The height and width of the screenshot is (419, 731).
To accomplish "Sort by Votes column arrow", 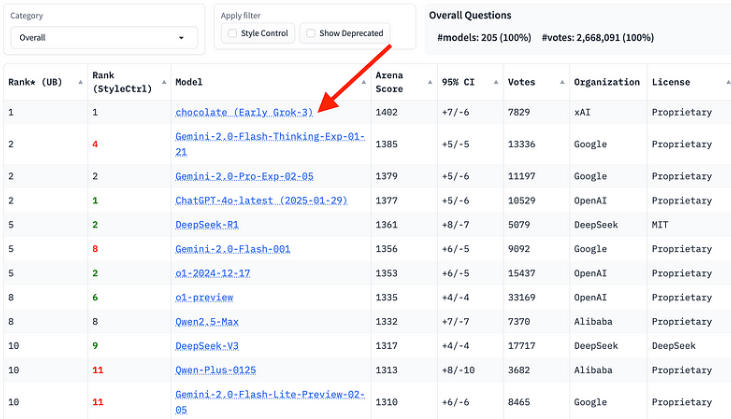I will tap(562, 82).
